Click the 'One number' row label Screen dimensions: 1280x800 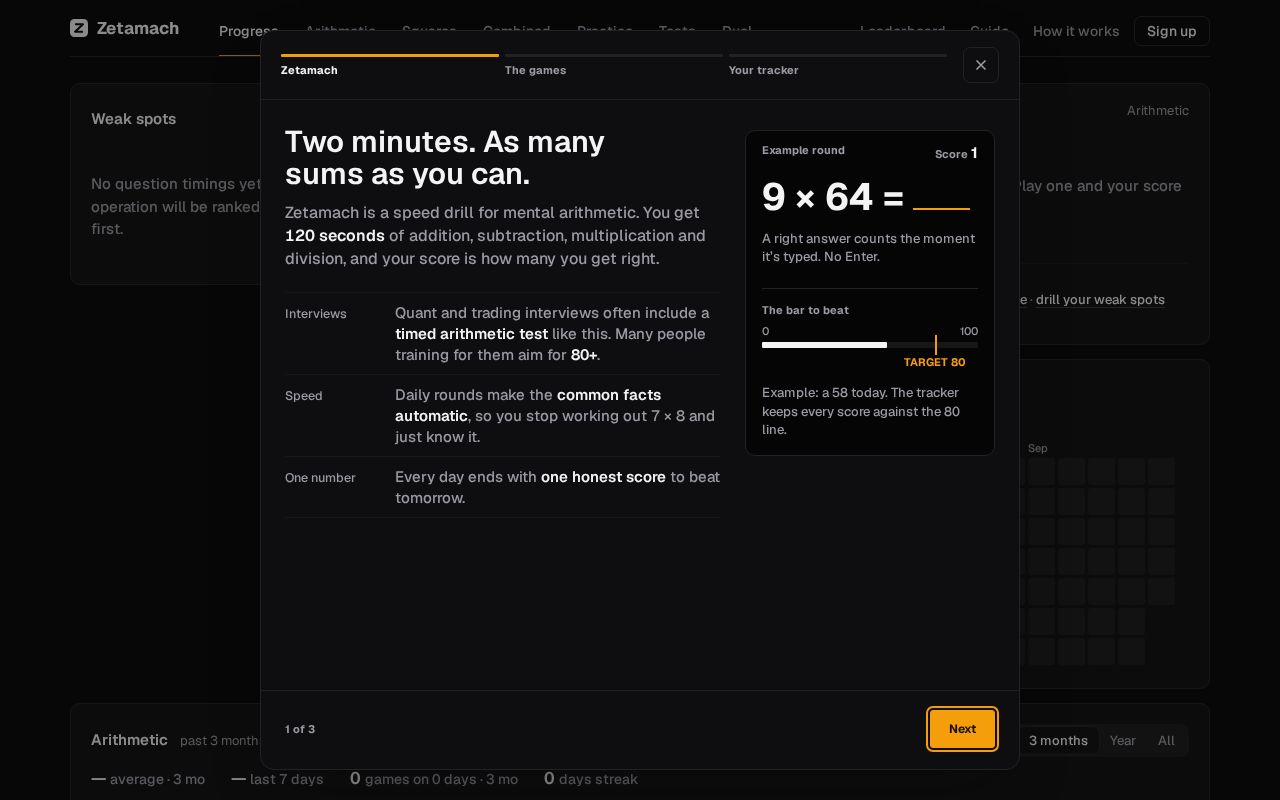point(320,478)
